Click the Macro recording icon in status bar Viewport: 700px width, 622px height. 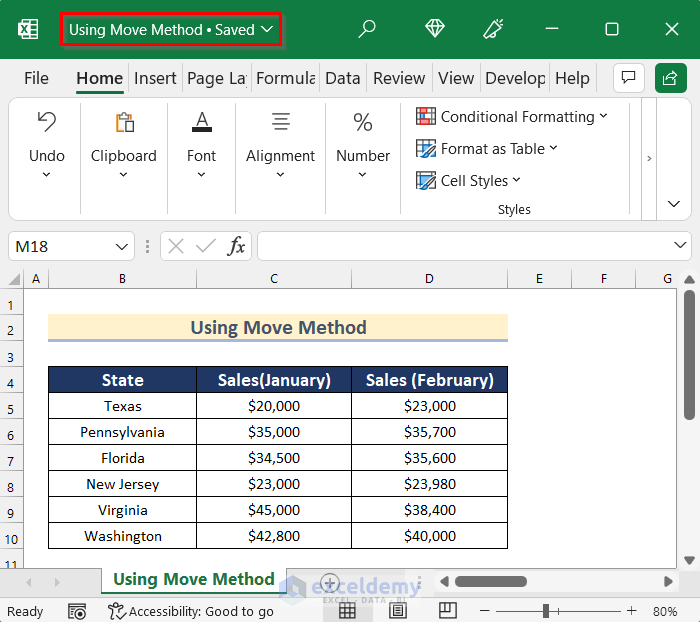click(77, 611)
